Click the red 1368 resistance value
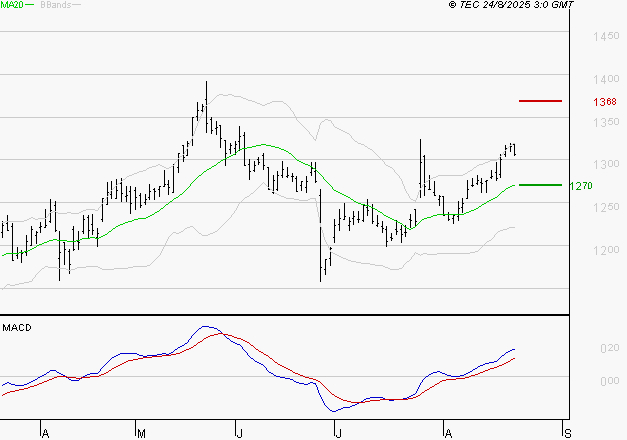This screenshot has height=440, width=627. 605,102
